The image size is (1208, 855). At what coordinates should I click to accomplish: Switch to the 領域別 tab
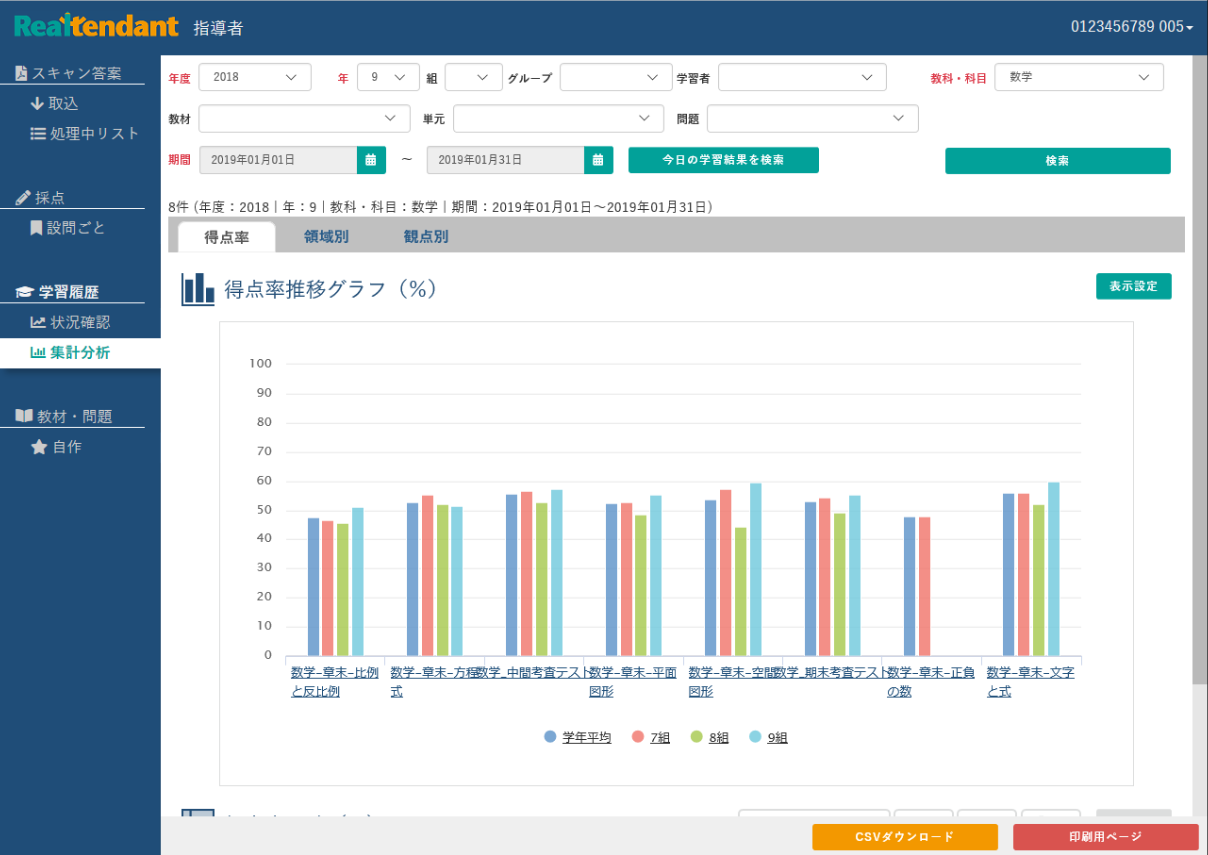[x=326, y=237]
